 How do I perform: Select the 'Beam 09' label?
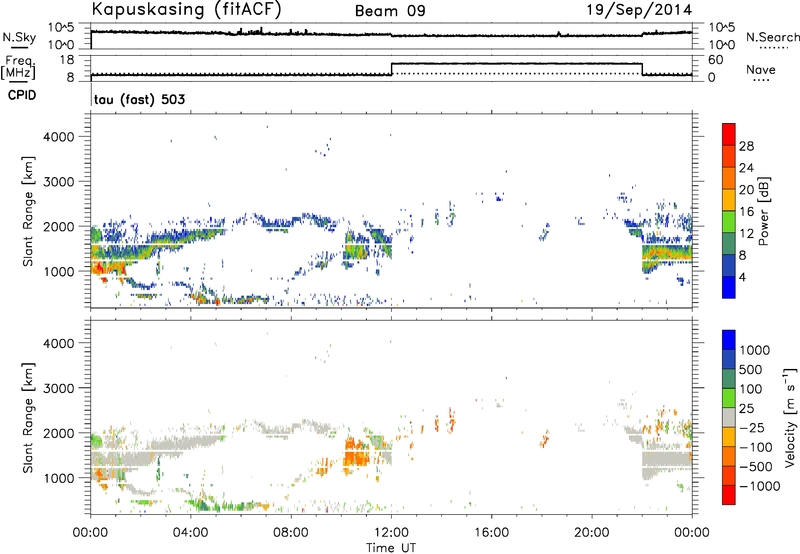click(x=390, y=11)
